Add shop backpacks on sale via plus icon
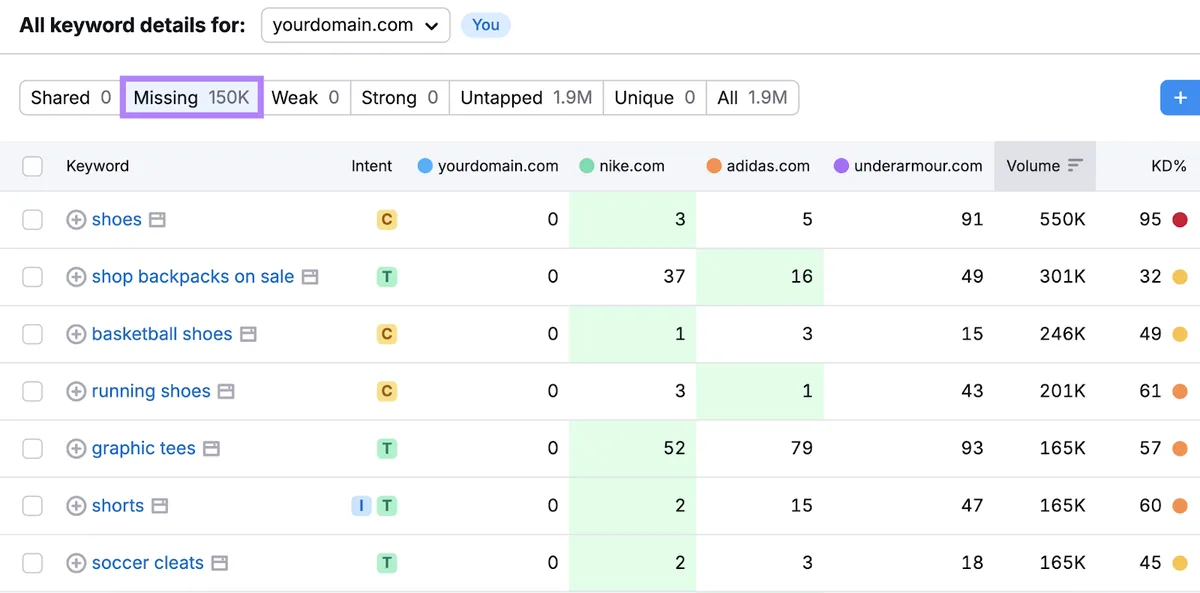Viewport: 1200px width, 593px height. click(x=76, y=277)
